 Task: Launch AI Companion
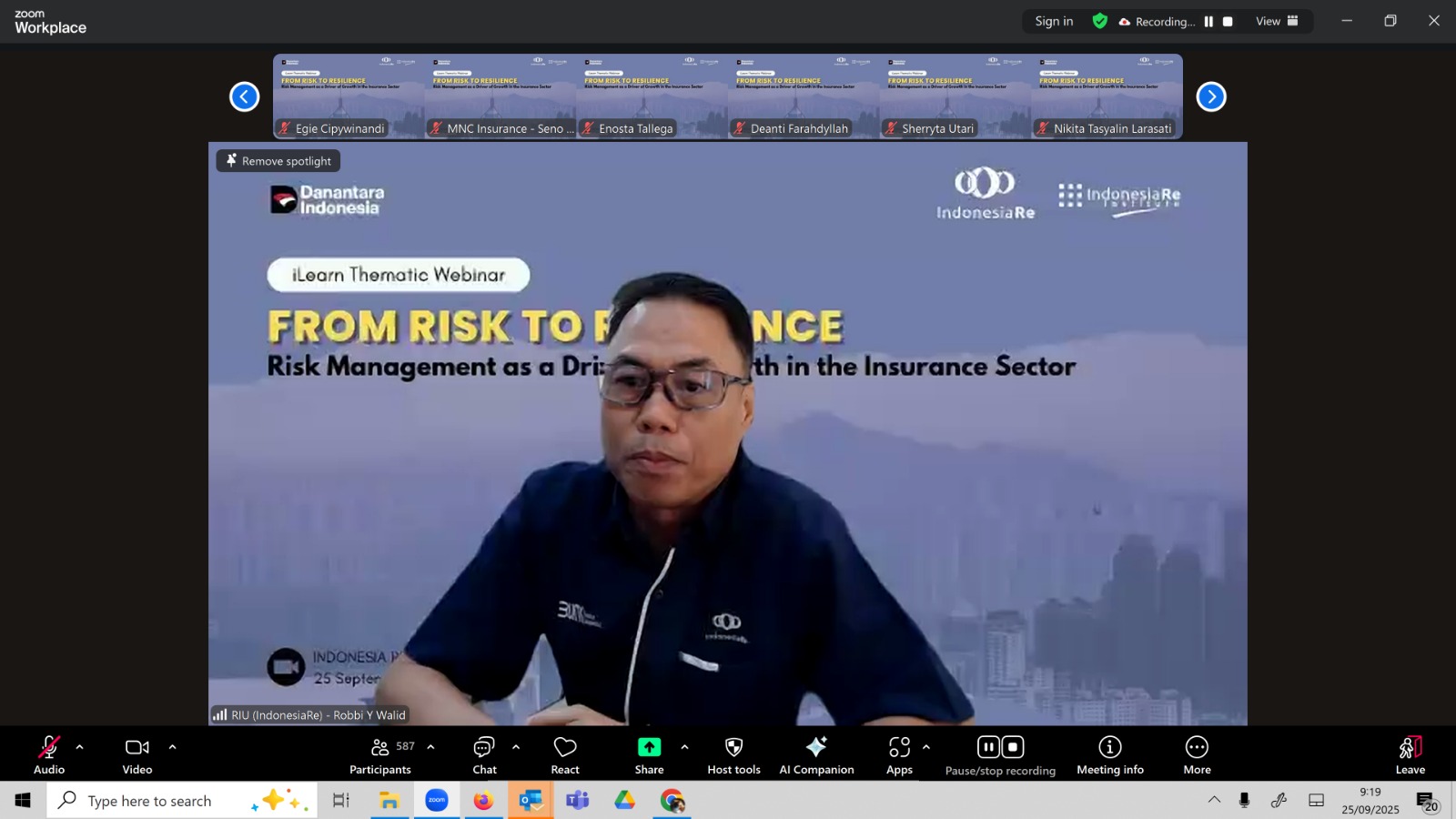[x=816, y=755]
